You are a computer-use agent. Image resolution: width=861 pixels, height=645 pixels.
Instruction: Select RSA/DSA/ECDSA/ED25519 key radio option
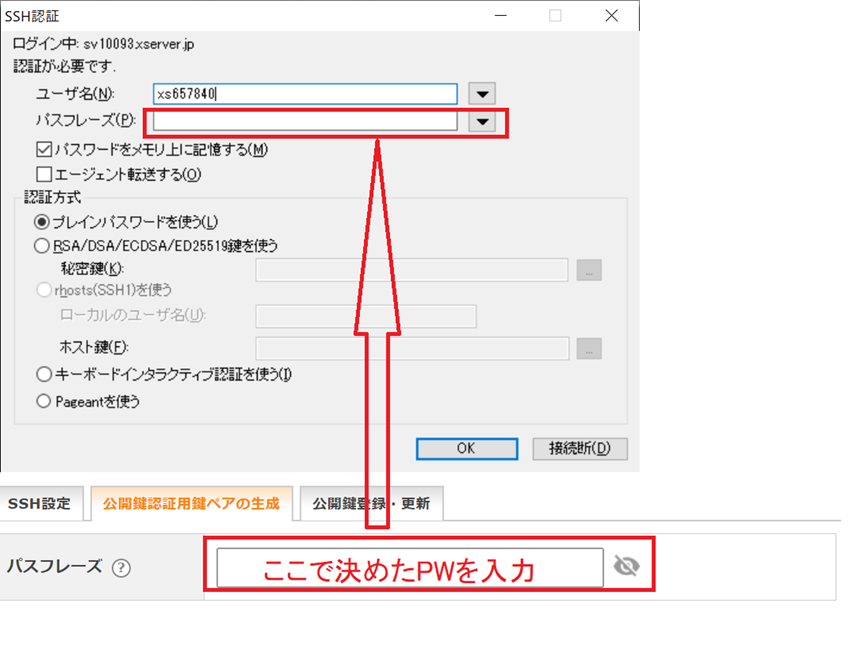42,245
